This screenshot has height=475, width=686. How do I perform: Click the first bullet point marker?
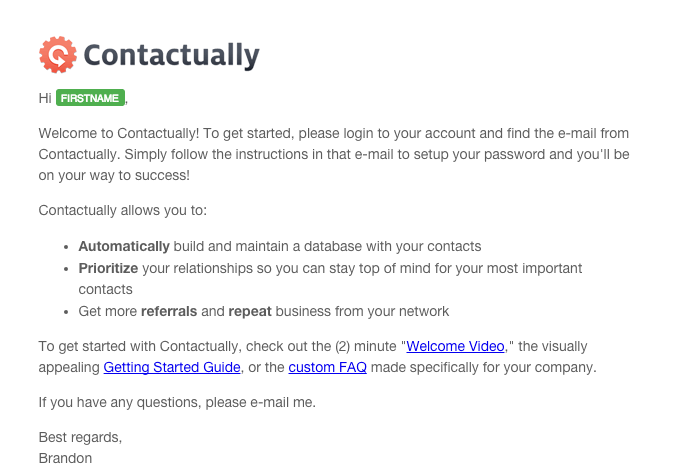coord(66,247)
